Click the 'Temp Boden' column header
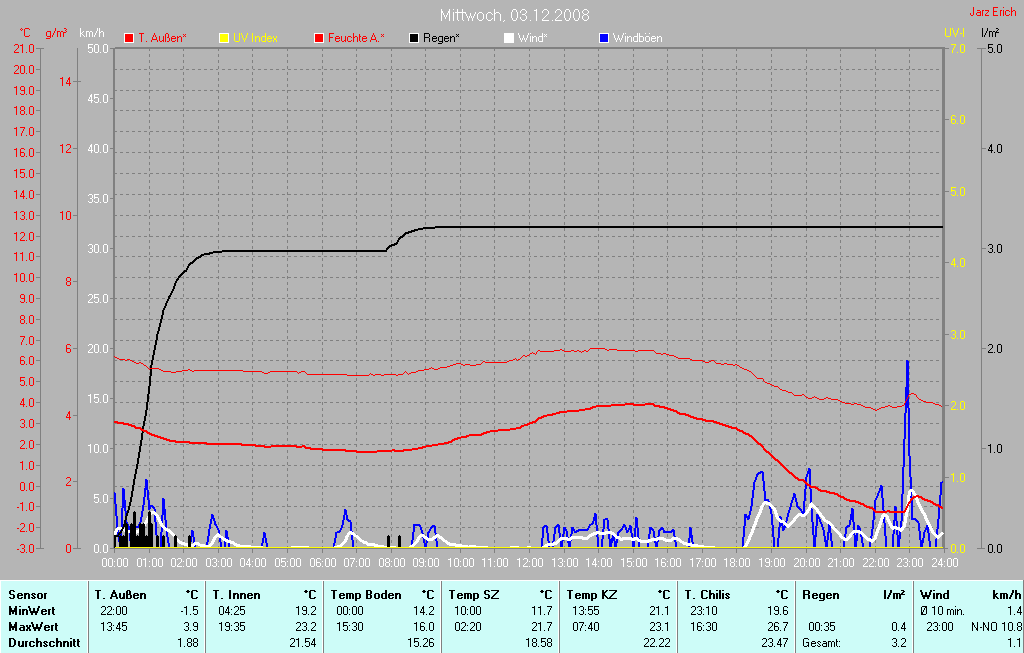 [x=366, y=595]
